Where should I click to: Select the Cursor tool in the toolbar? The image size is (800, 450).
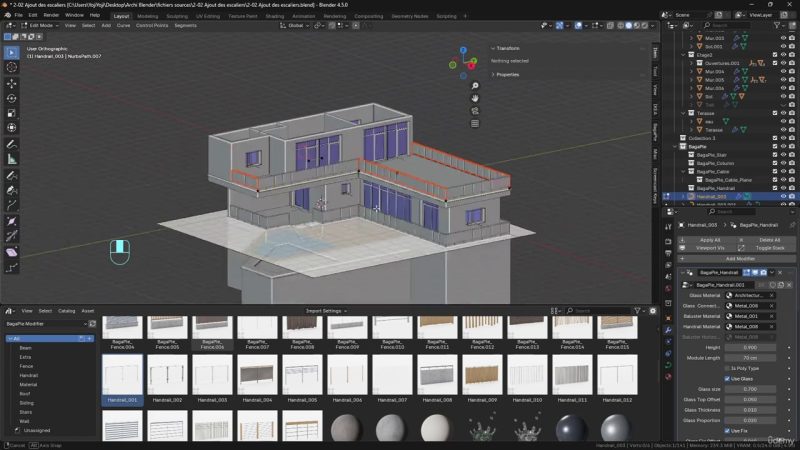point(12,67)
